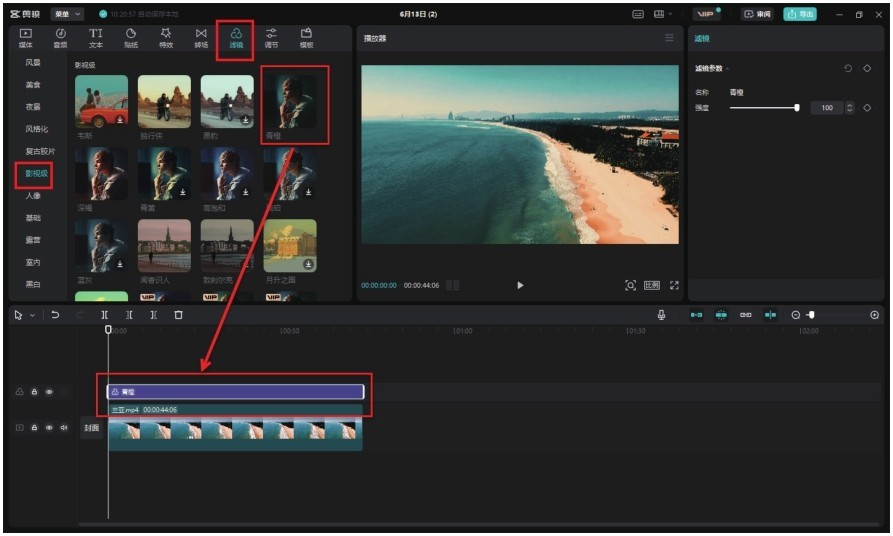Click the preview zoom-focus icon
Screen dimensions: 893x536
pos(630,285)
